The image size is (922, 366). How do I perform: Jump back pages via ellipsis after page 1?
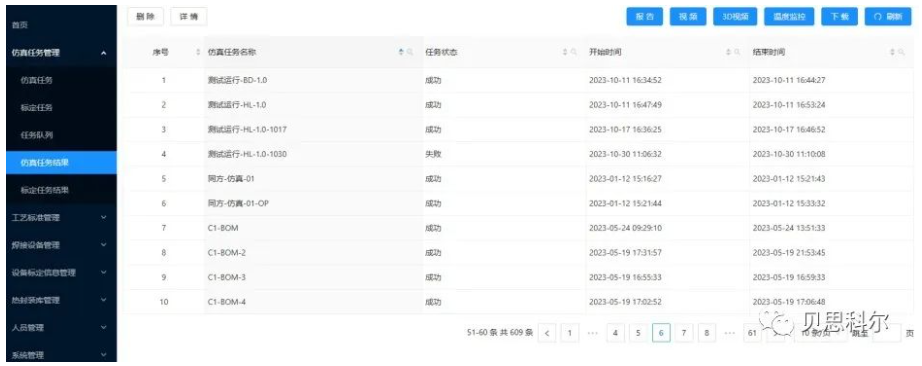point(593,333)
